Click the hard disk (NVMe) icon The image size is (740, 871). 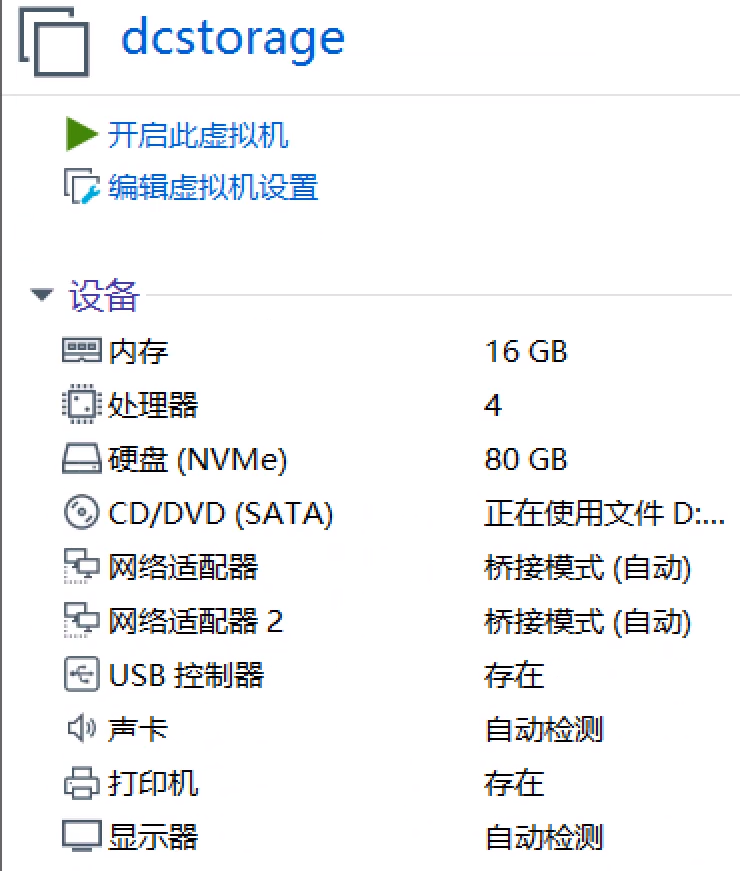tap(82, 460)
